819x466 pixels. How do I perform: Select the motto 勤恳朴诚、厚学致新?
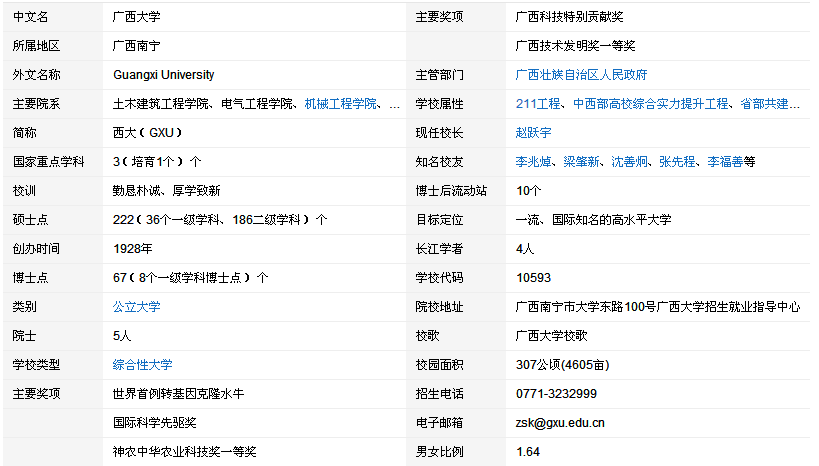167,191
